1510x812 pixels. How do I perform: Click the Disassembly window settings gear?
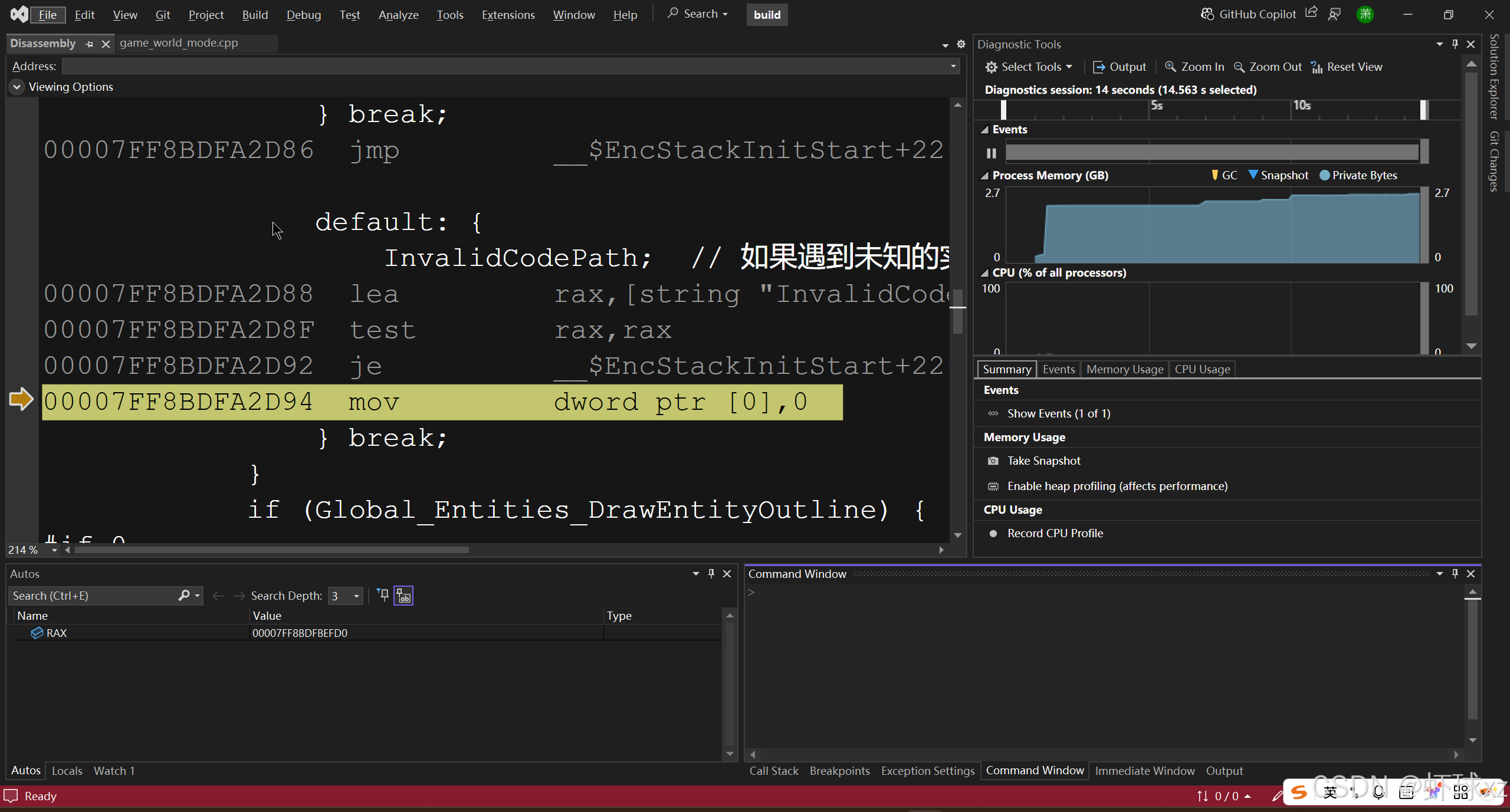point(961,44)
